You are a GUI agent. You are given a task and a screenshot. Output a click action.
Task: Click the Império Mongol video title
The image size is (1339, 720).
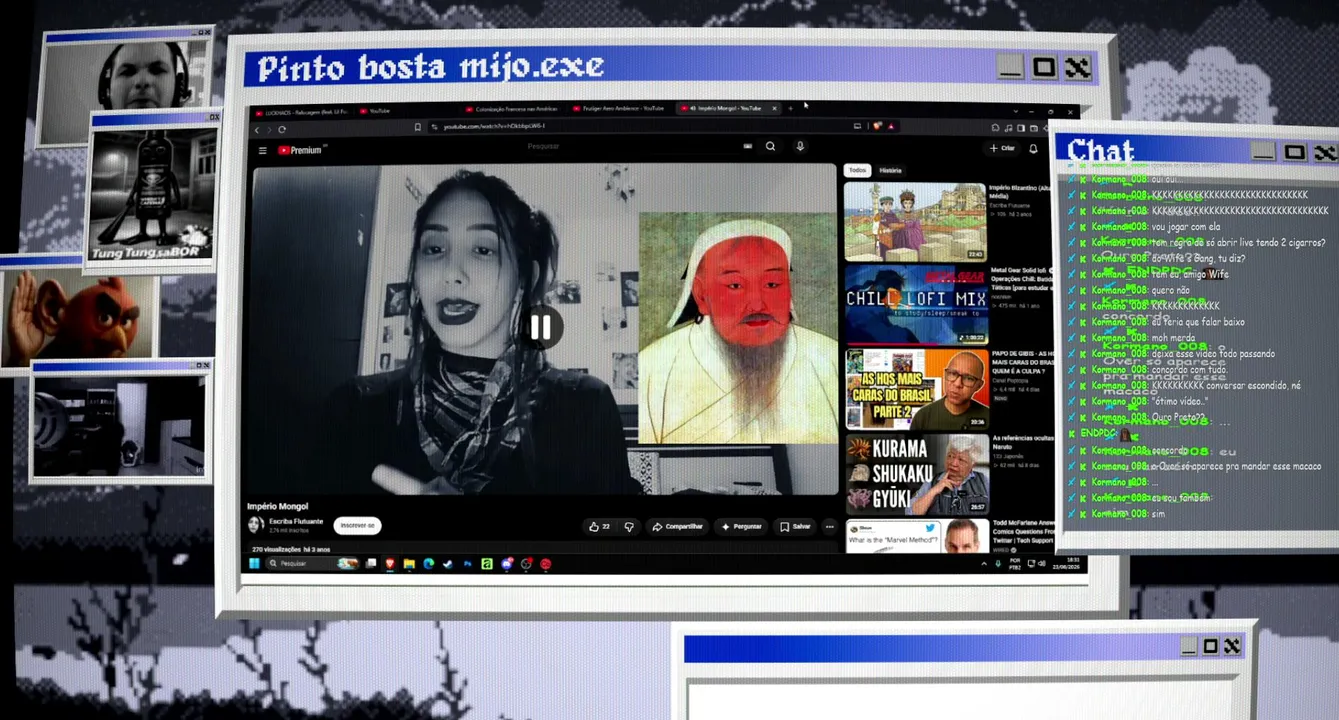(x=278, y=507)
